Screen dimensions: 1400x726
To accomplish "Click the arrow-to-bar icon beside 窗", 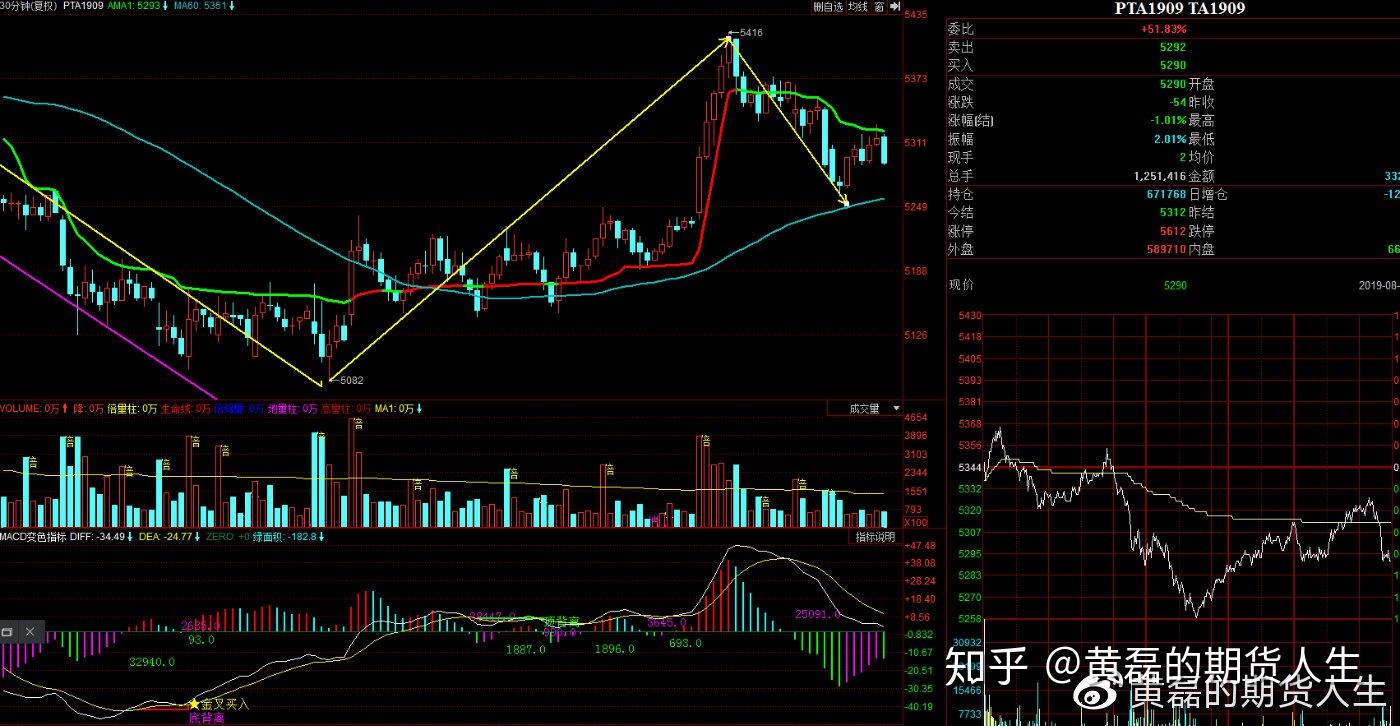I will [x=893, y=6].
